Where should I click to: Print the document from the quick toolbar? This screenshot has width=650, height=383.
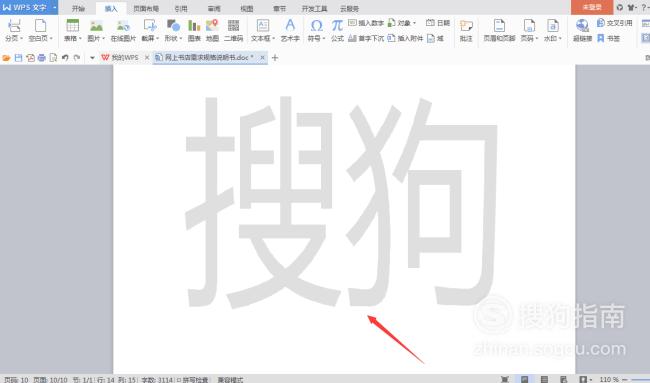[41, 58]
